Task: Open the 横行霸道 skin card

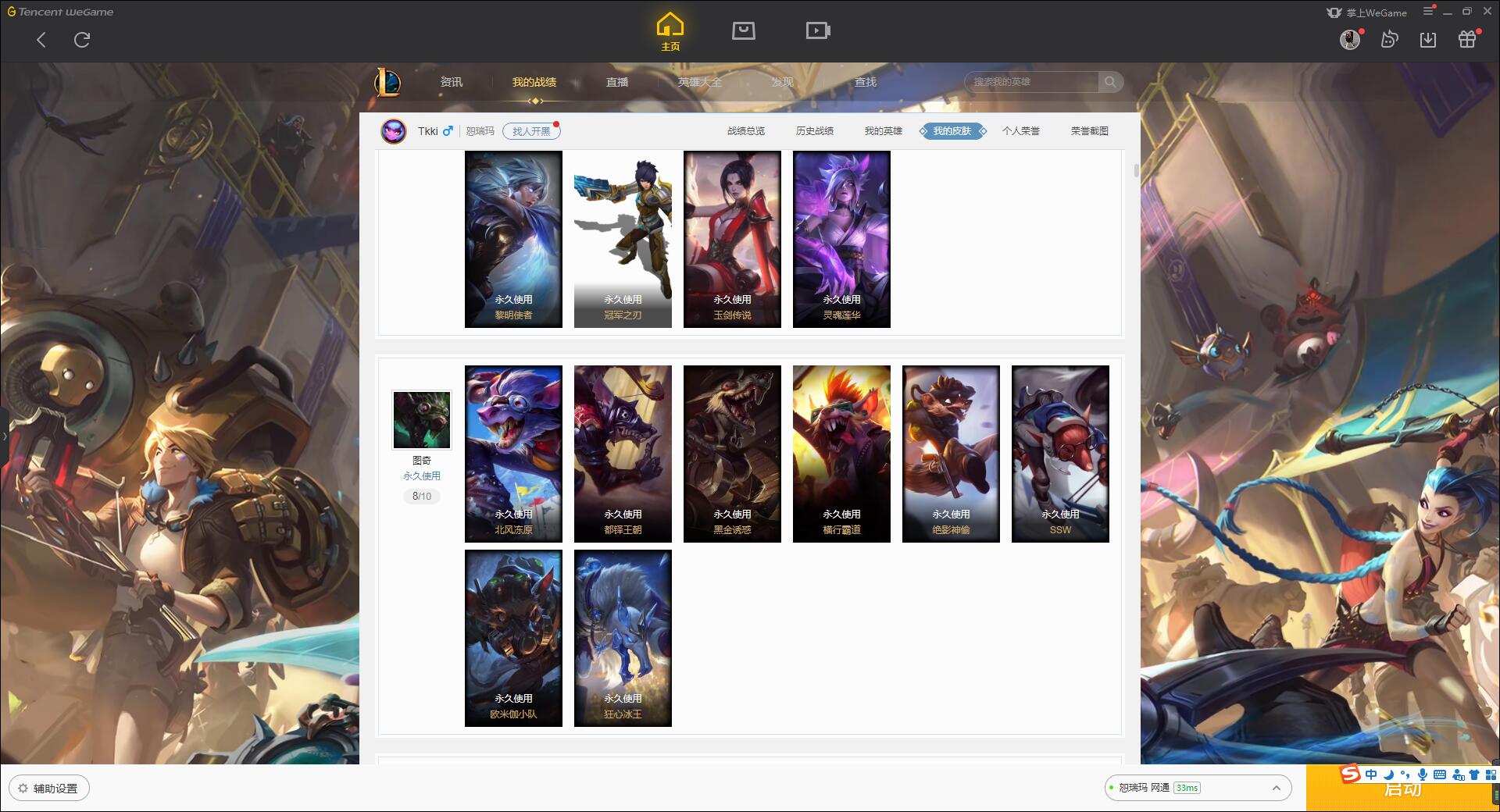Action: [x=841, y=454]
